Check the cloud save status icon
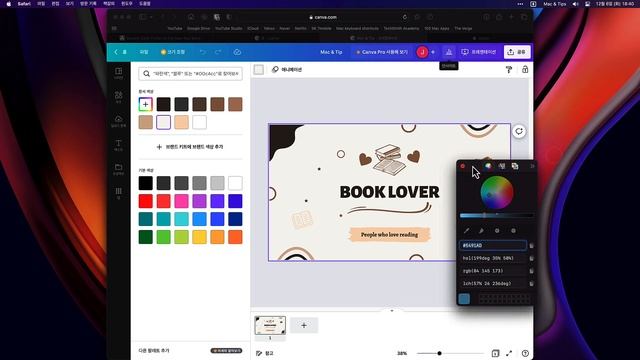This screenshot has height=360, width=640. tap(237, 52)
